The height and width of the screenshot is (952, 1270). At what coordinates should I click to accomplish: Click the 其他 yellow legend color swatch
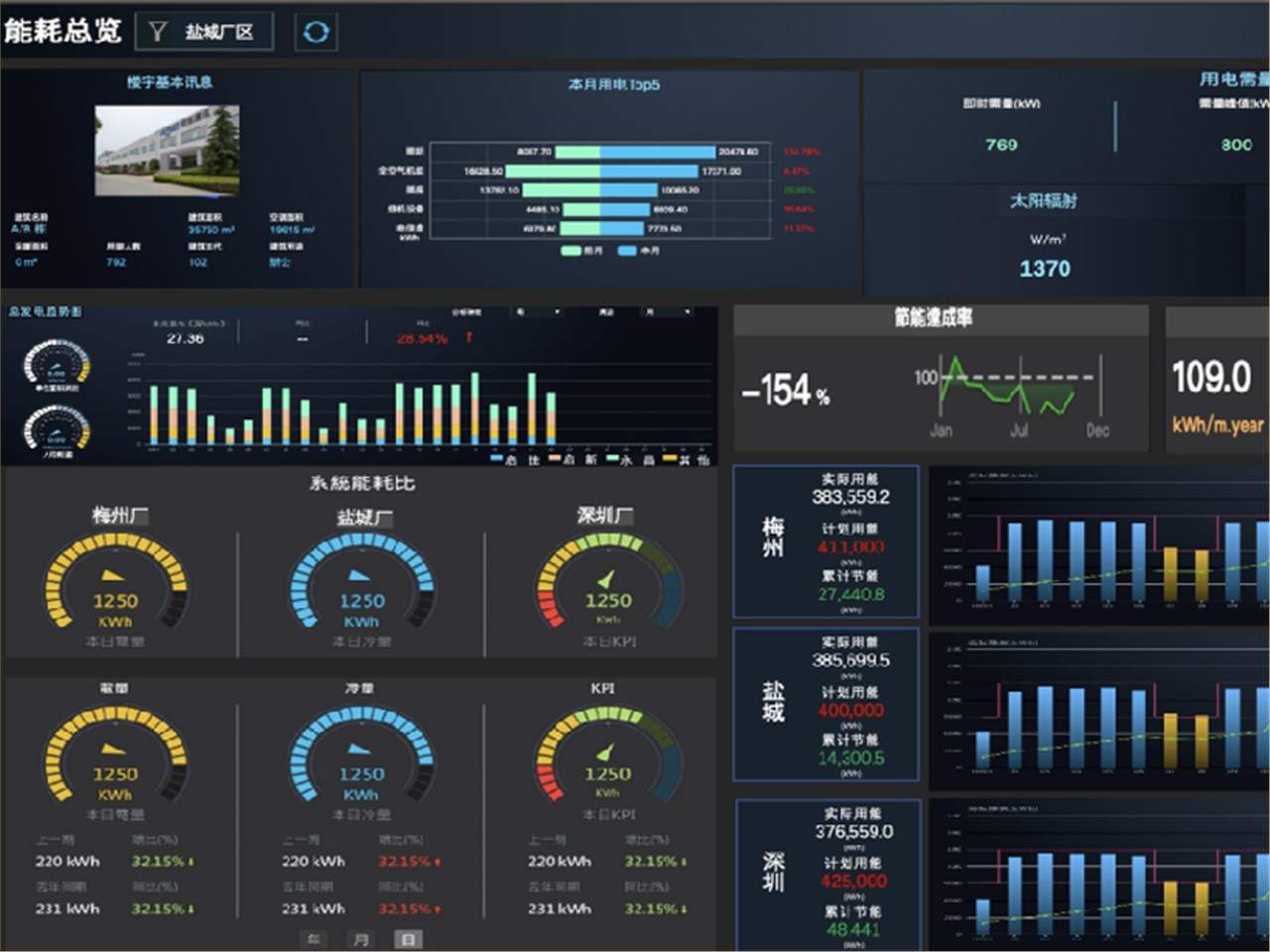pyautogui.click(x=670, y=459)
